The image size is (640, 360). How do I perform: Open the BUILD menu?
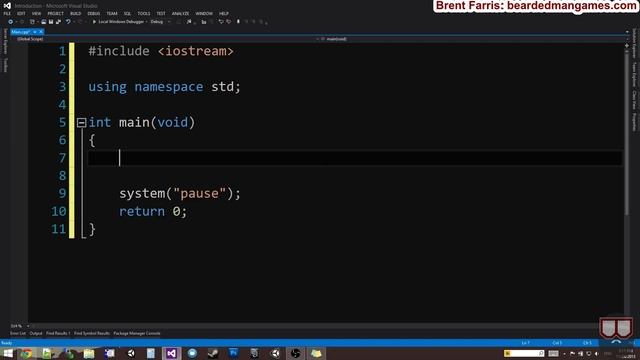pos(76,13)
